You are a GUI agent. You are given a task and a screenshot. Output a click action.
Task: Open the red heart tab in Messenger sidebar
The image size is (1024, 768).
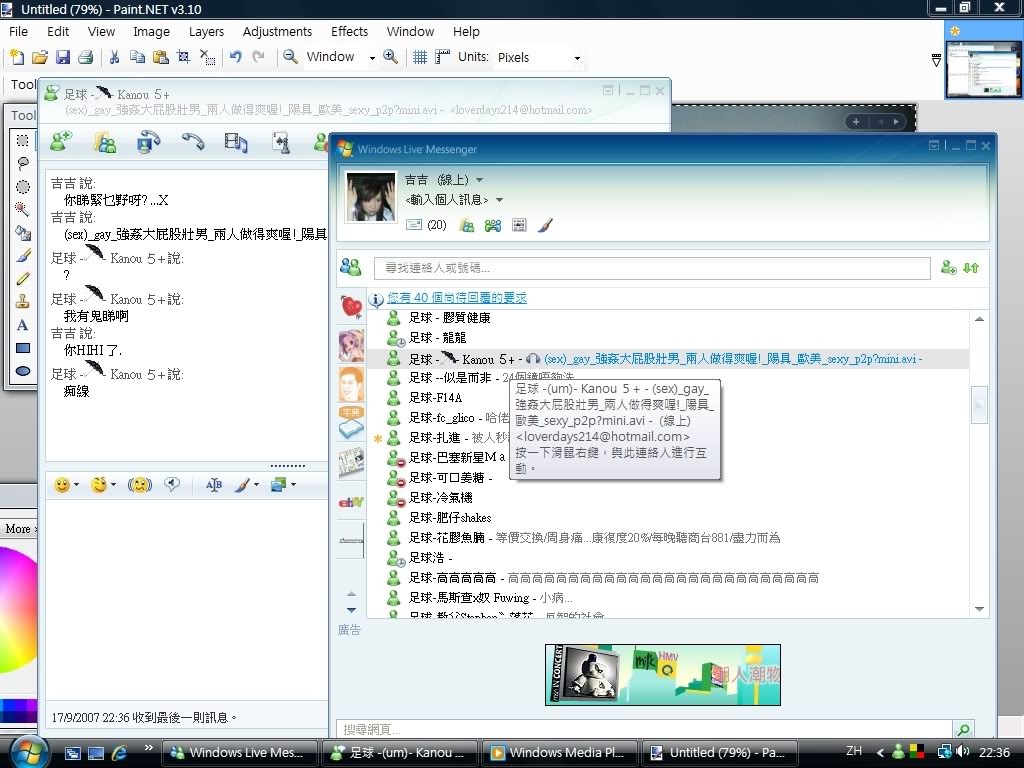point(351,306)
